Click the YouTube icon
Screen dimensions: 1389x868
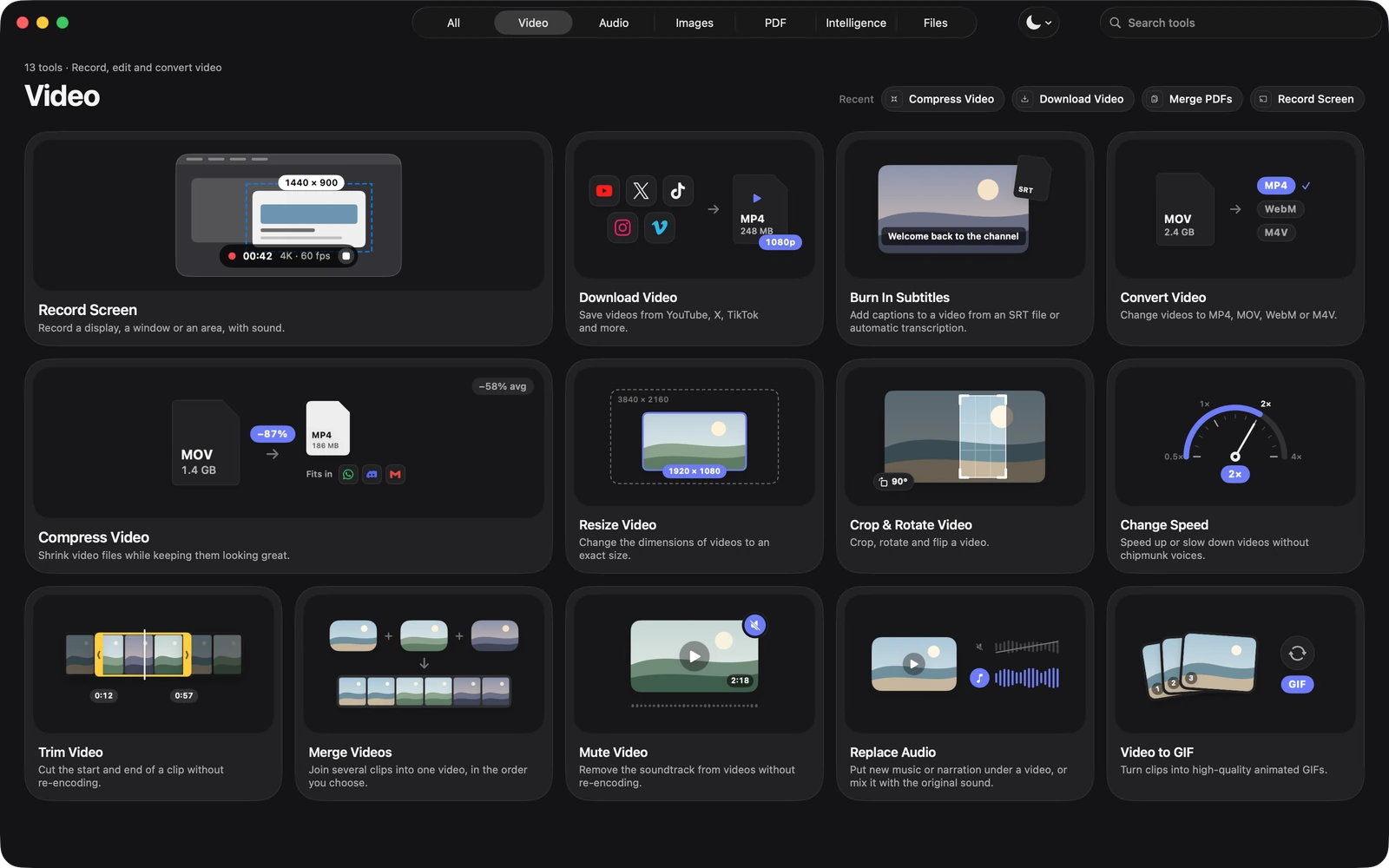coord(604,191)
